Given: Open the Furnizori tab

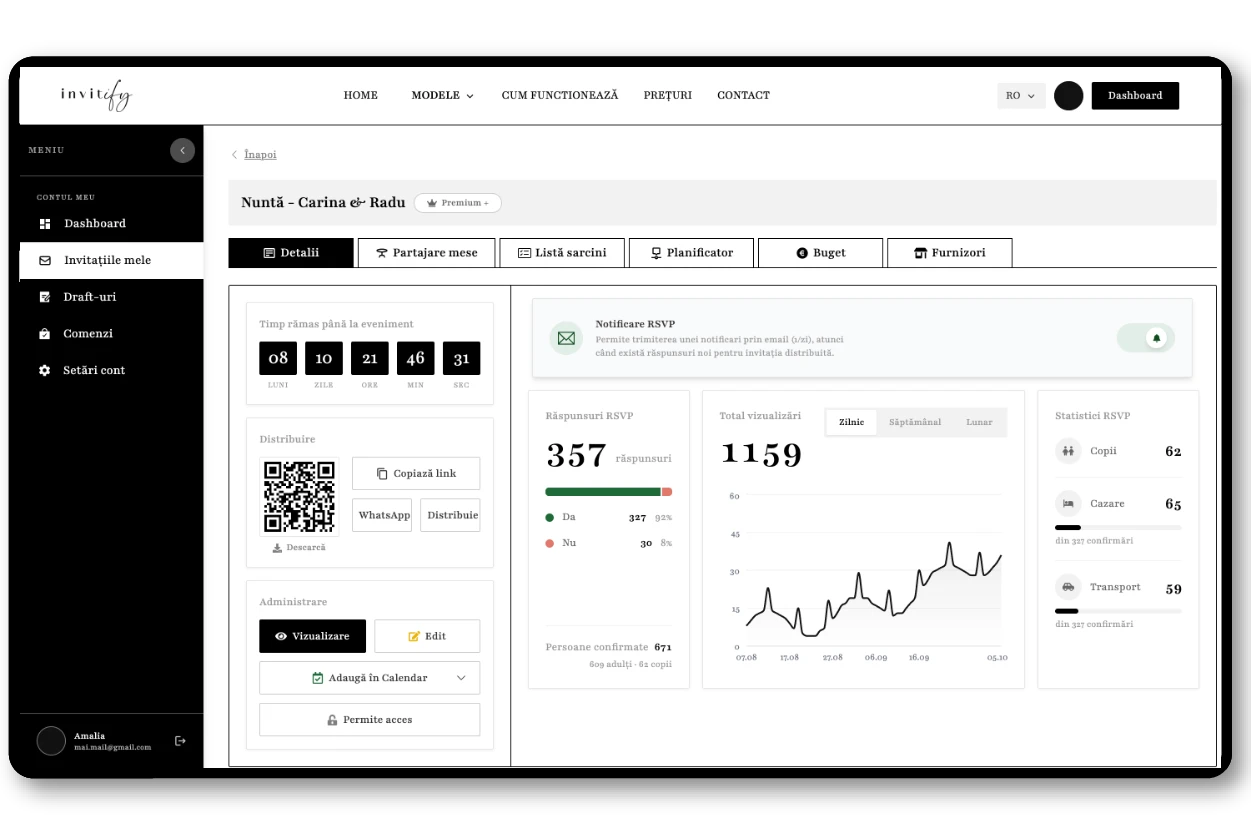Looking at the screenshot, I should point(950,253).
